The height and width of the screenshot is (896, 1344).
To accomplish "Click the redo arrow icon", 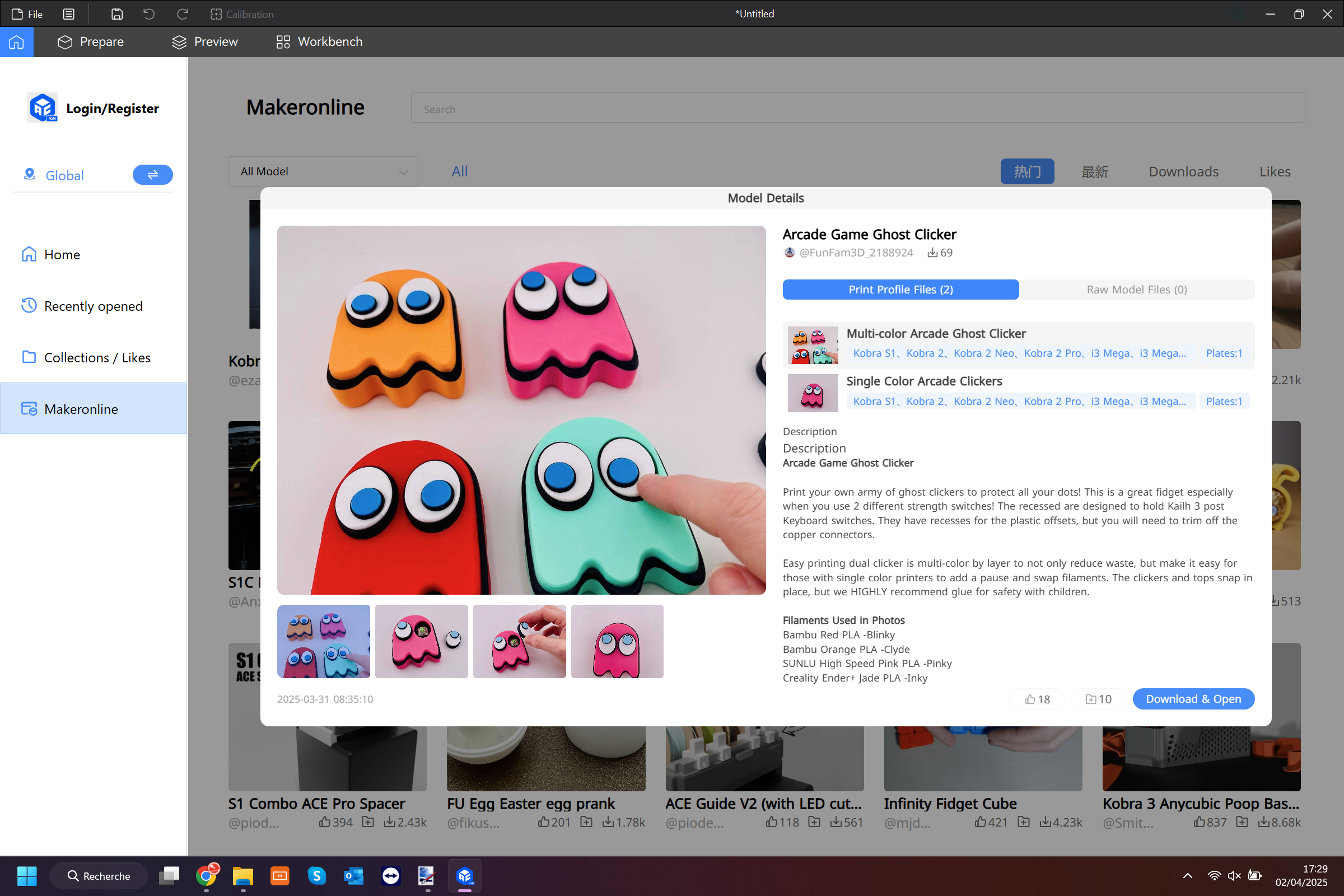I will pos(183,13).
